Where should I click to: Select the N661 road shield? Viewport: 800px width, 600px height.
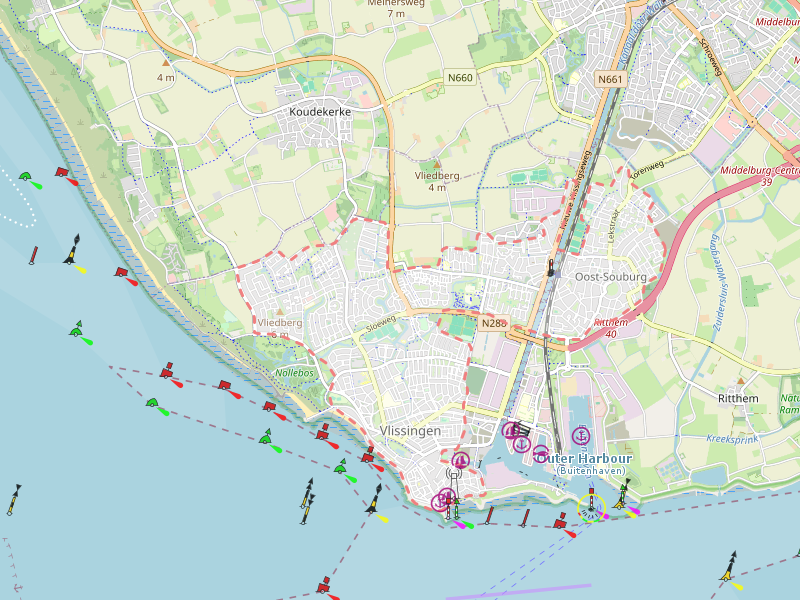(609, 79)
